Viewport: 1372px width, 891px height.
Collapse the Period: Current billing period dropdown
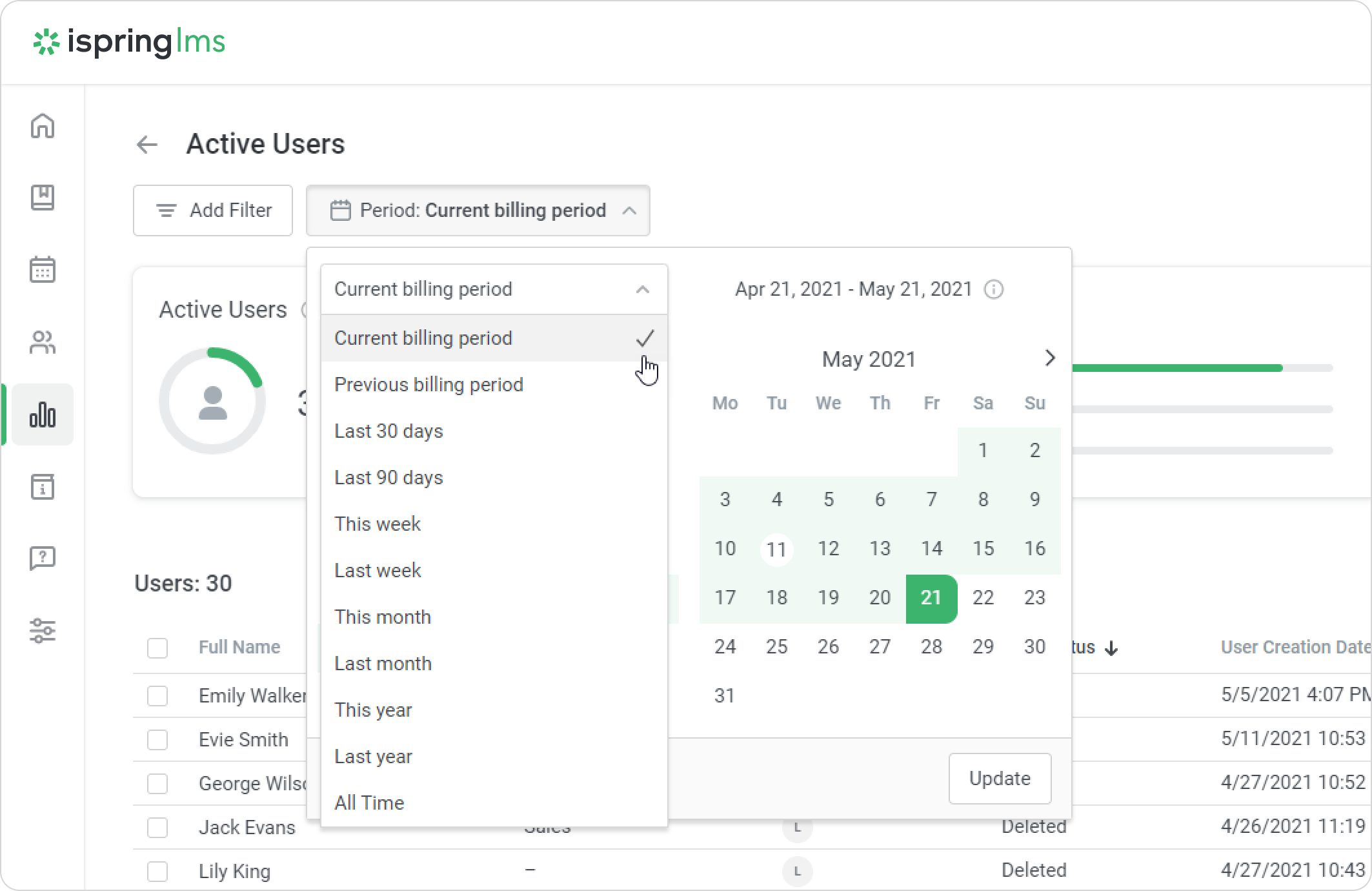(478, 210)
